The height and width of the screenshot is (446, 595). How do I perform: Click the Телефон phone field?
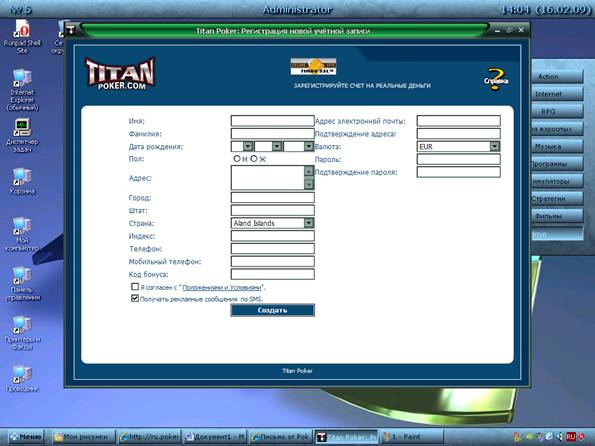(x=272, y=249)
